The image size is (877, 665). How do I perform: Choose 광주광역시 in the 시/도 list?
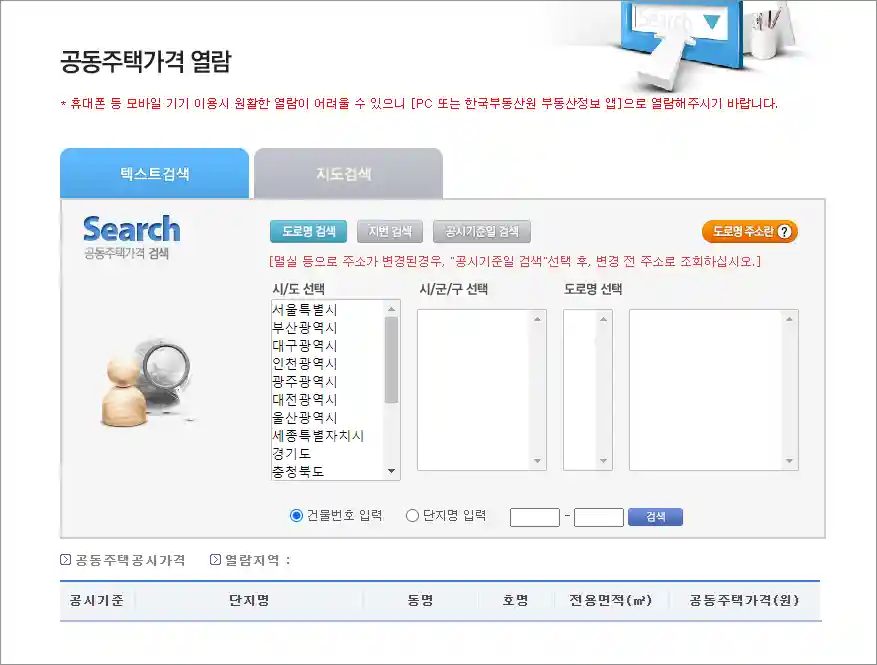click(x=304, y=381)
